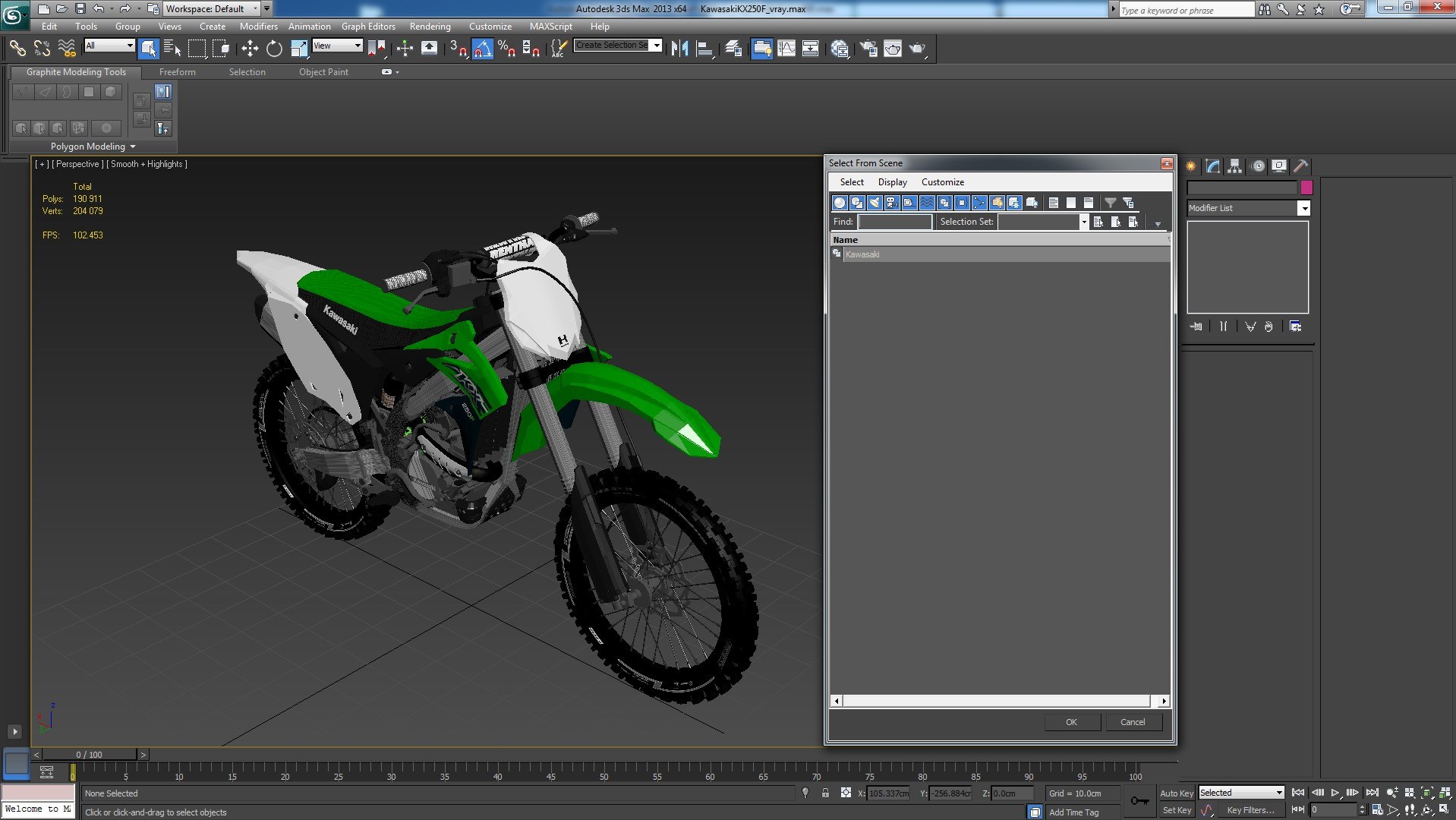The width and height of the screenshot is (1456, 820).
Task: Open the selection filter All dropdown
Action: [x=109, y=46]
